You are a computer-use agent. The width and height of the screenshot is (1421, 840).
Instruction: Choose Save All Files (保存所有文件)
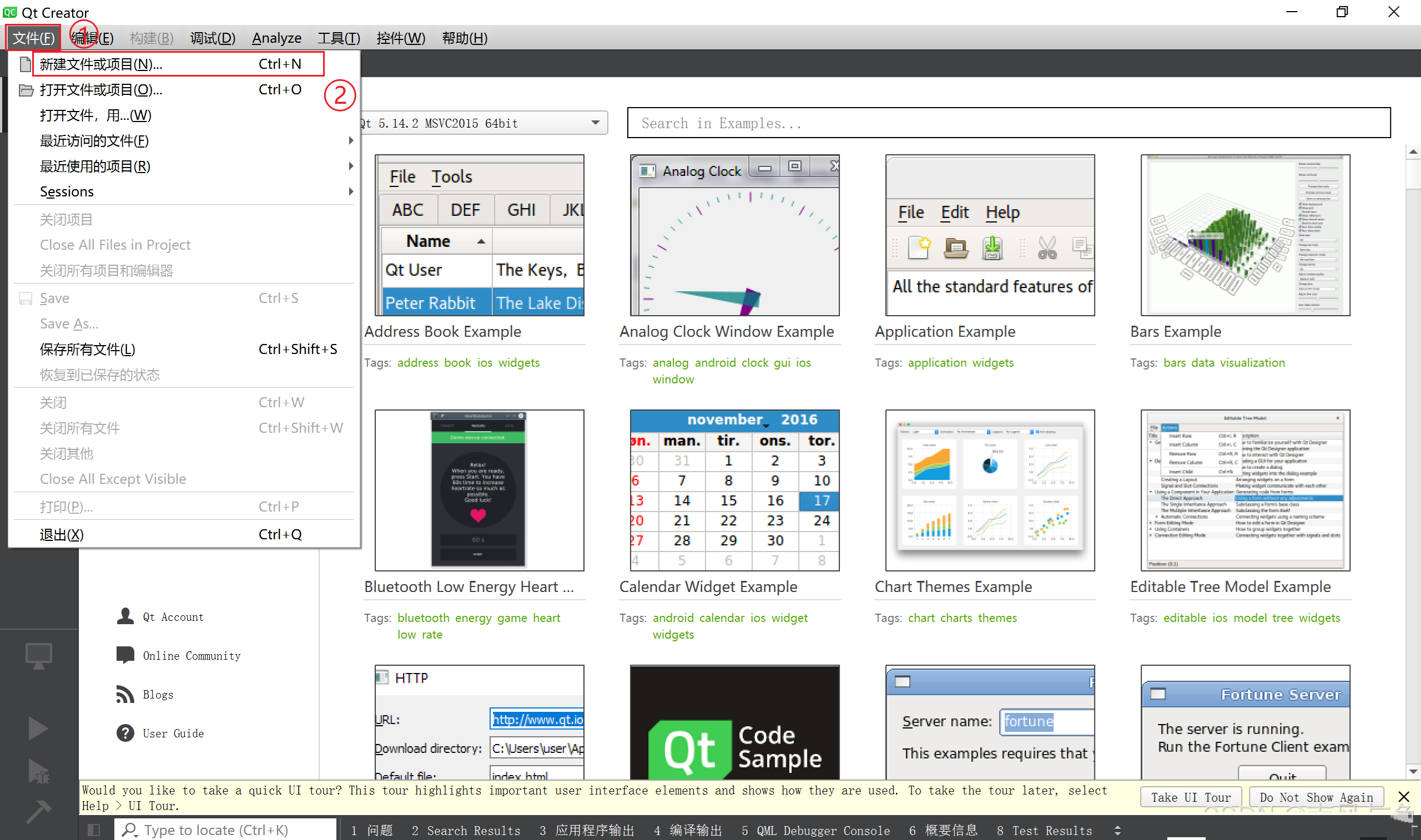tap(184, 349)
